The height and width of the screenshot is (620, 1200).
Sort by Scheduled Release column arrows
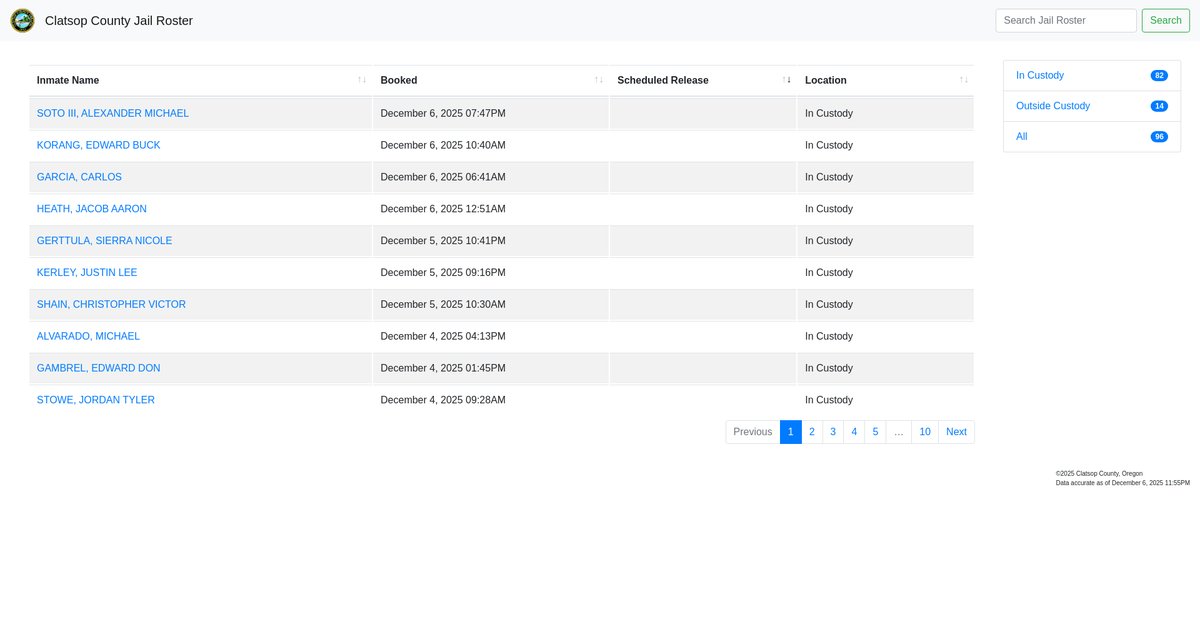pos(787,80)
